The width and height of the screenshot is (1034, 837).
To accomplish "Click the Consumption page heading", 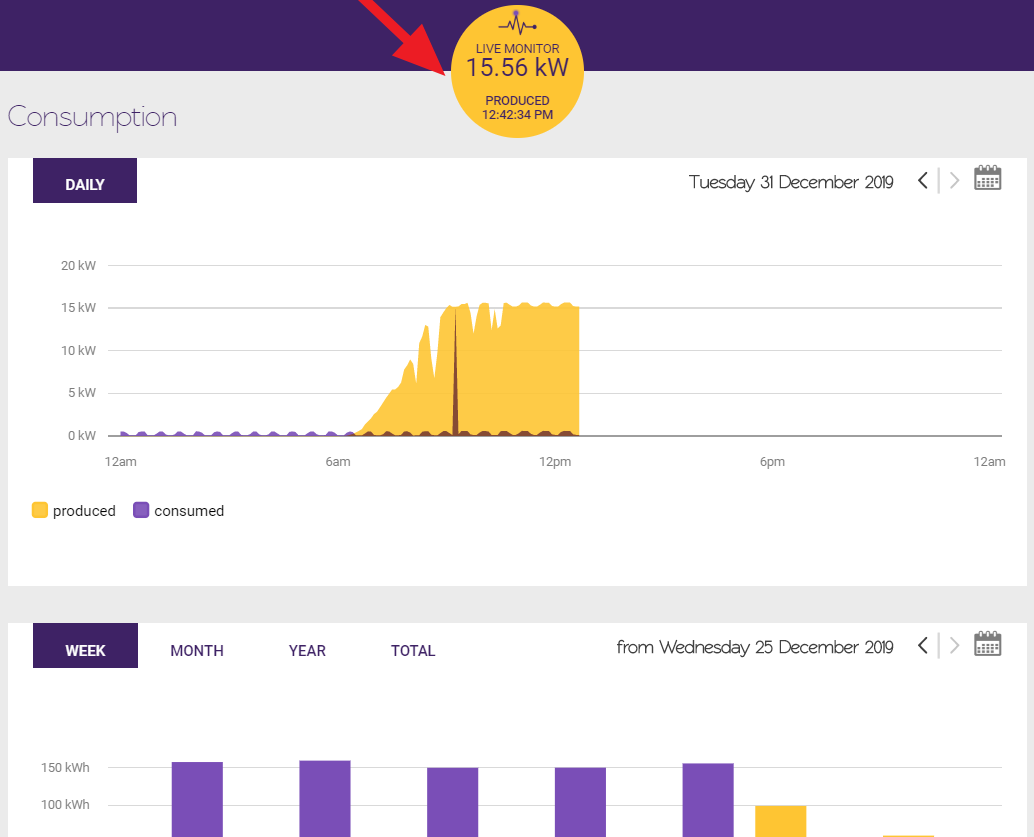I will pyautogui.click(x=92, y=117).
